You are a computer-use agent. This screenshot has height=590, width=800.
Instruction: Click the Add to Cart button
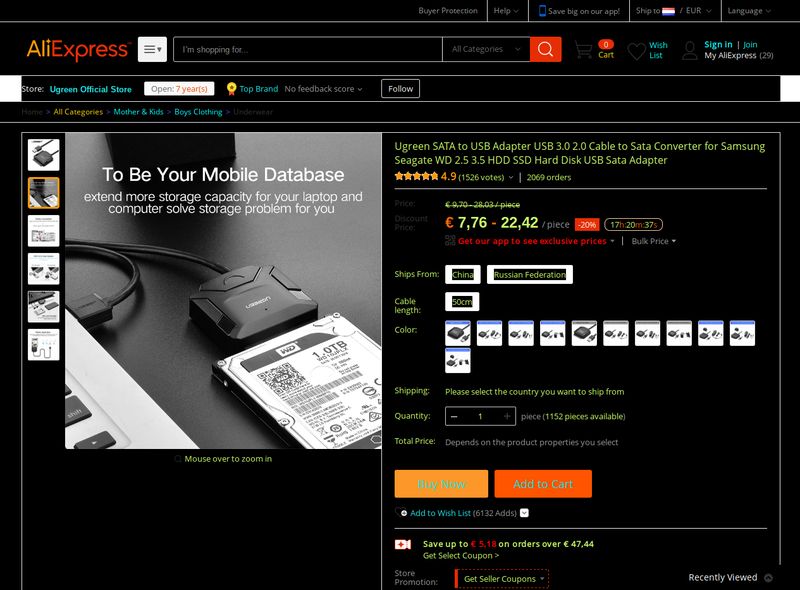(x=543, y=484)
